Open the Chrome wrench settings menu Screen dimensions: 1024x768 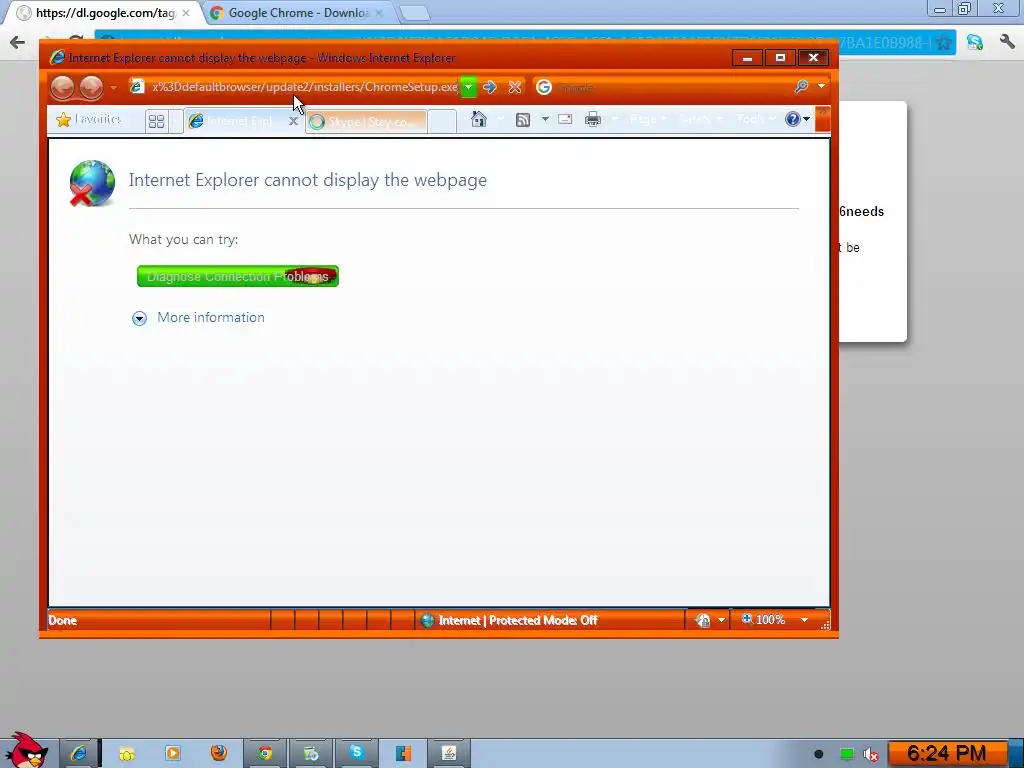coord(1006,43)
